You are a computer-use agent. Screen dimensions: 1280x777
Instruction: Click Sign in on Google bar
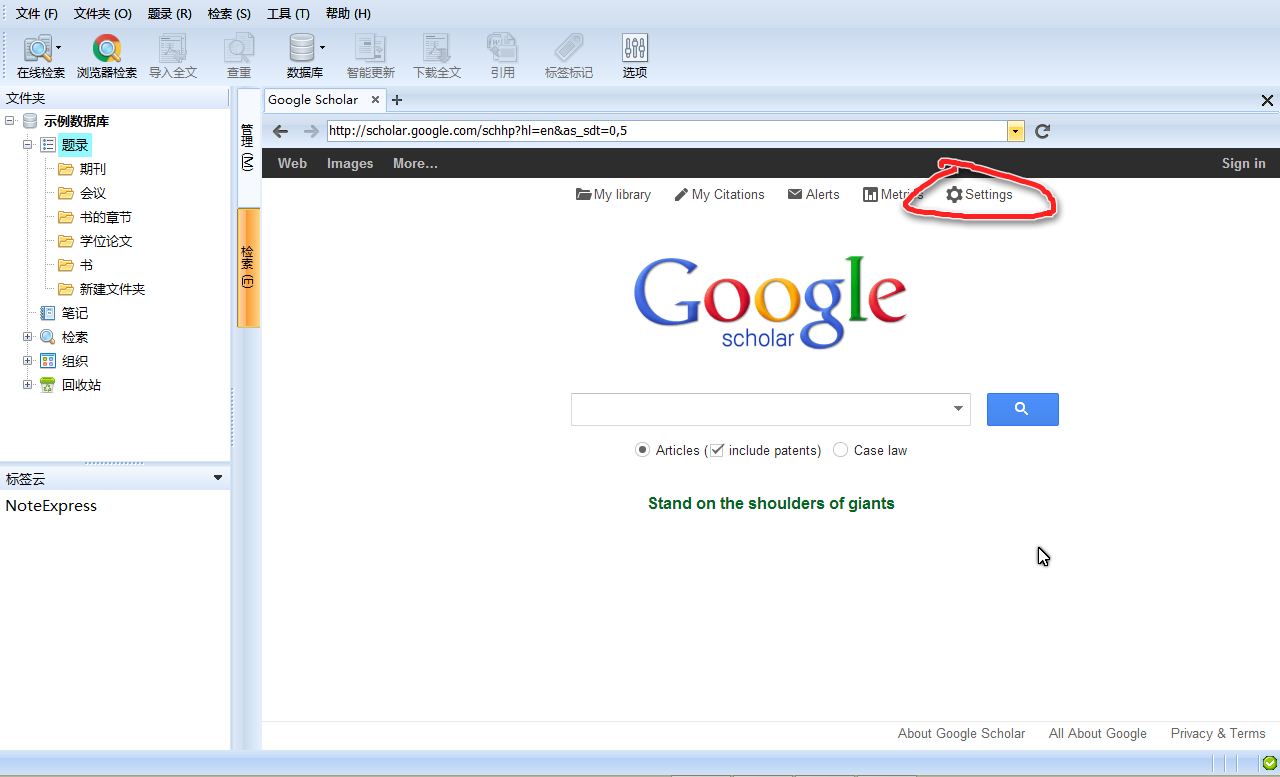click(1243, 163)
